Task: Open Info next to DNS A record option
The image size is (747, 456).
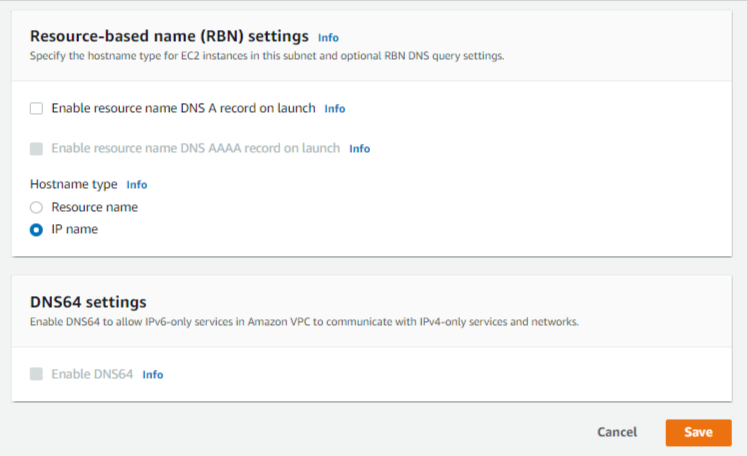Action: coord(334,109)
